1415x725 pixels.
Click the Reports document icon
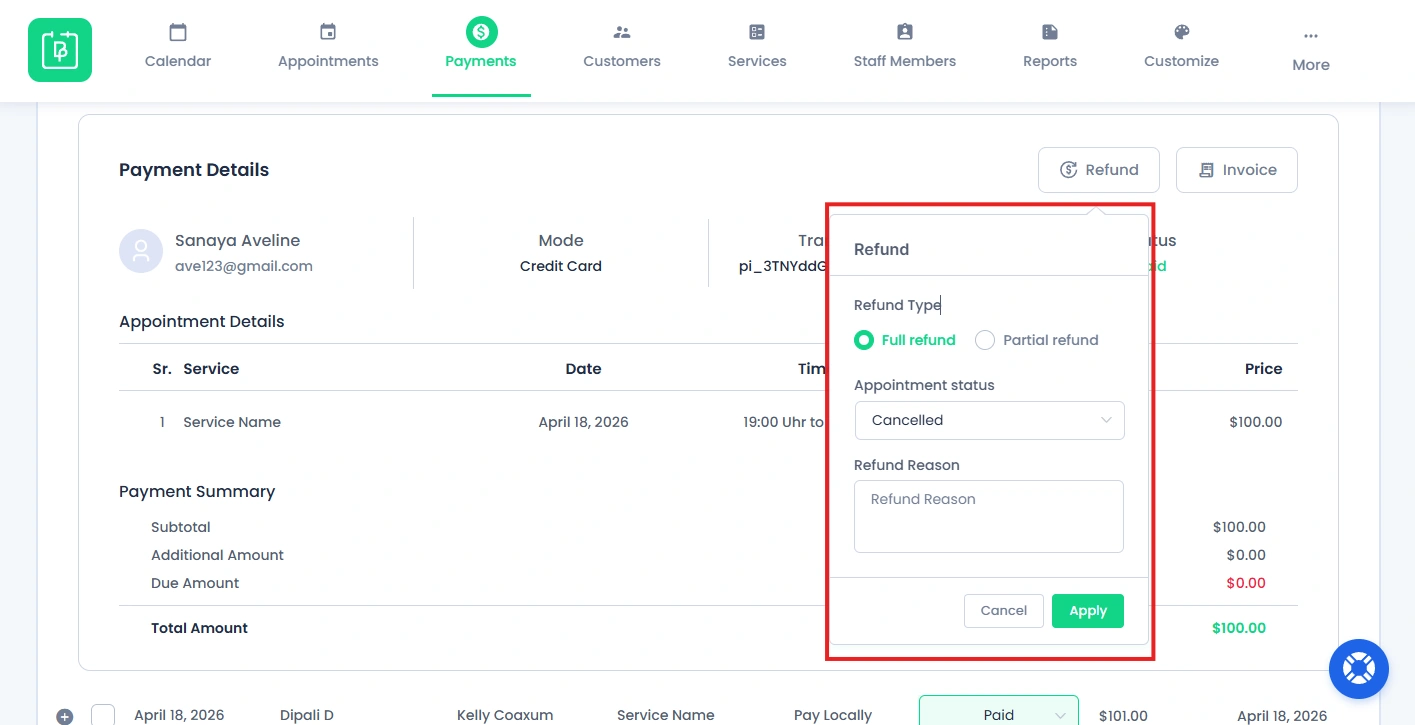click(x=1050, y=32)
